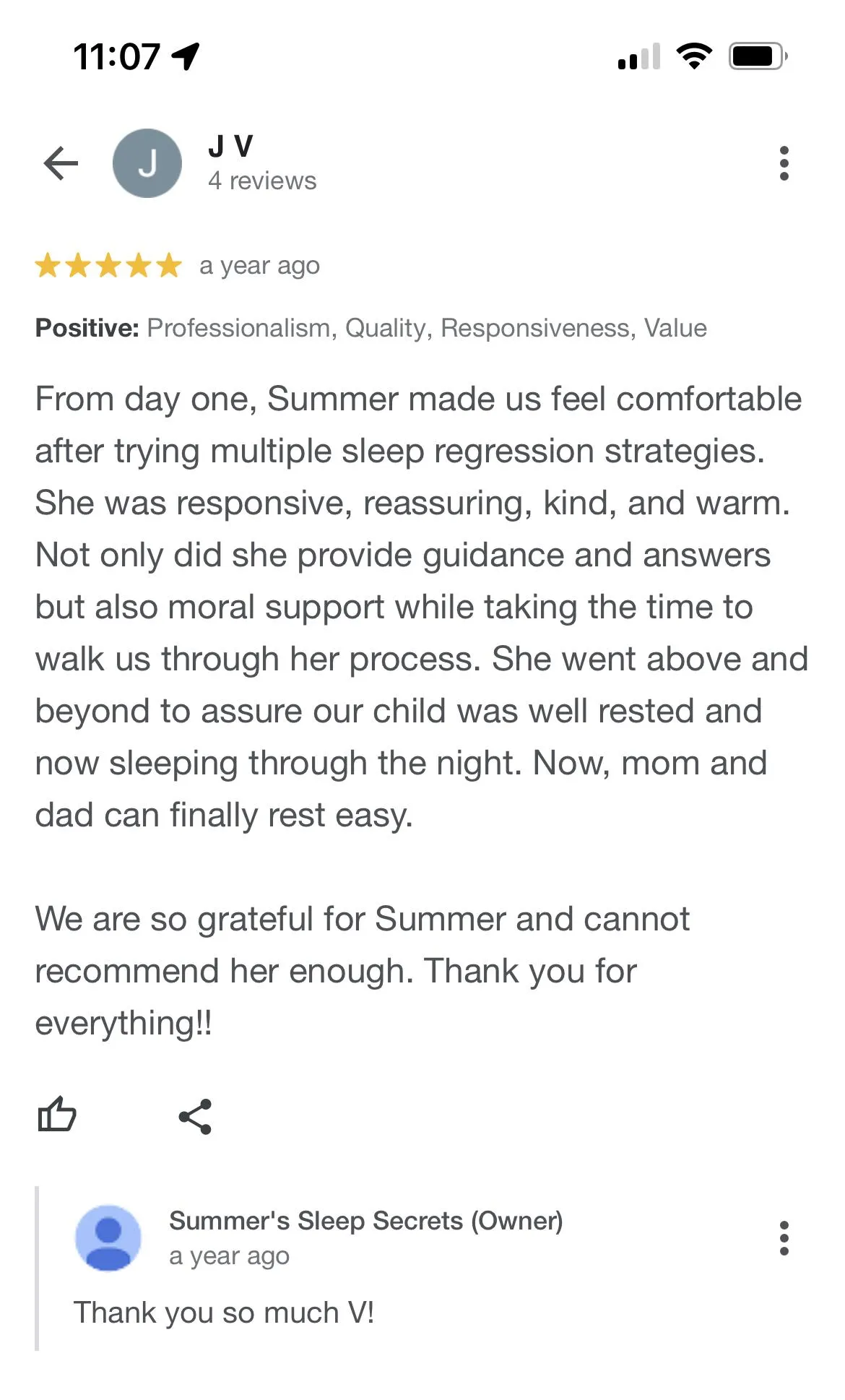Share this review

point(195,1116)
